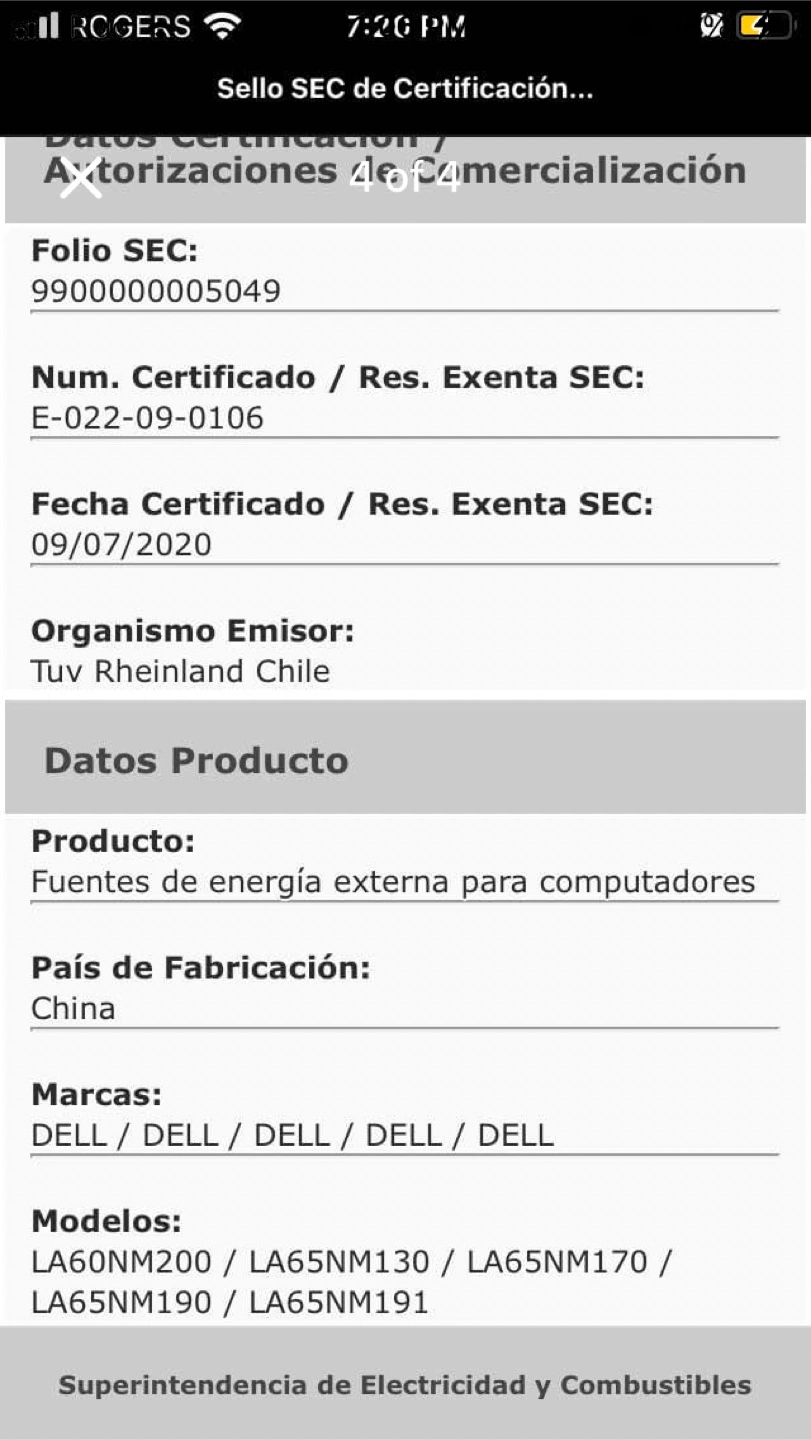Tap the Wi-Fi status icon
Screen dimensions: 811x1440
pyautogui.click(x=220, y=26)
